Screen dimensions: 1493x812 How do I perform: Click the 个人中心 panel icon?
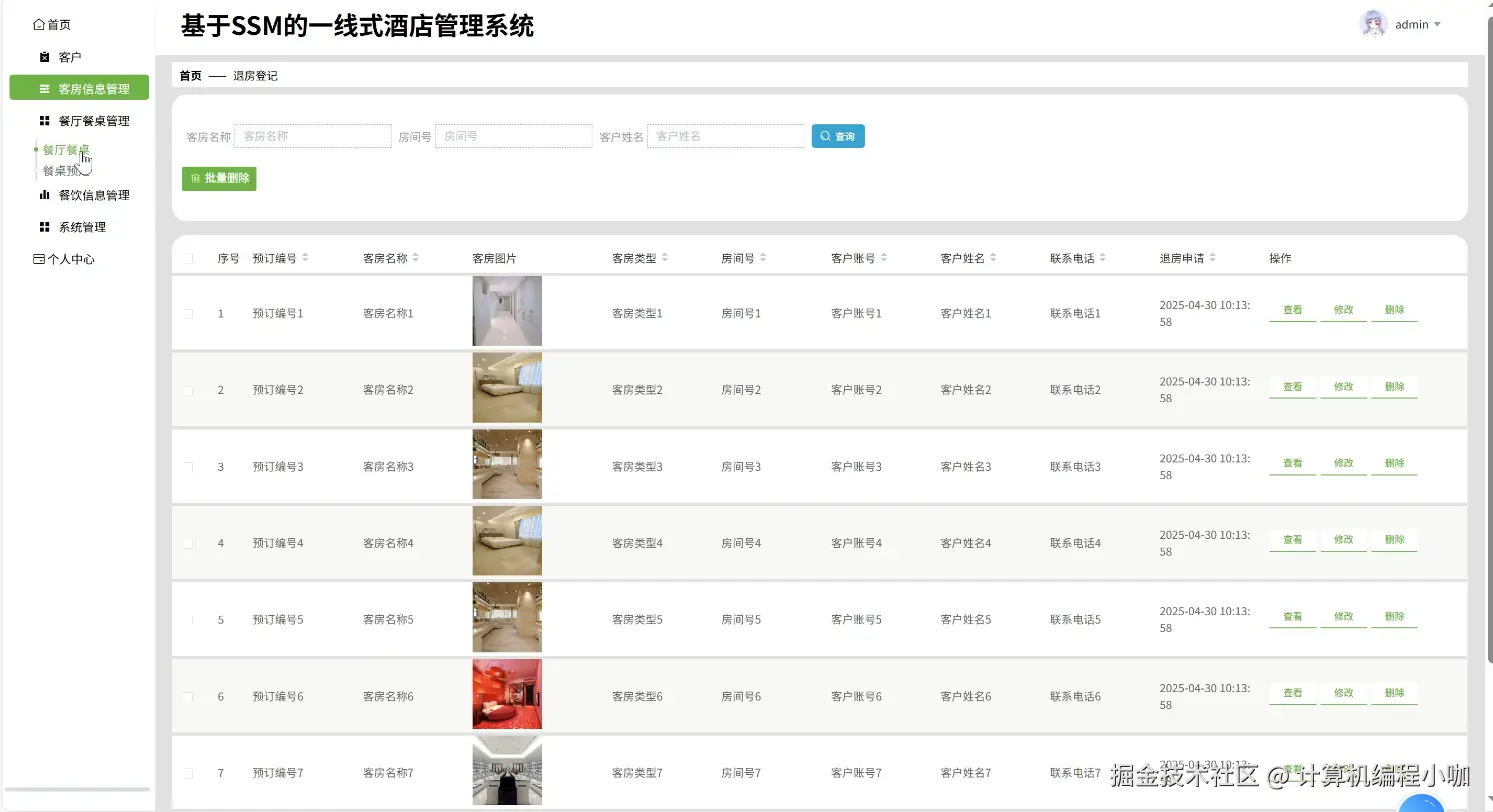tap(40, 258)
